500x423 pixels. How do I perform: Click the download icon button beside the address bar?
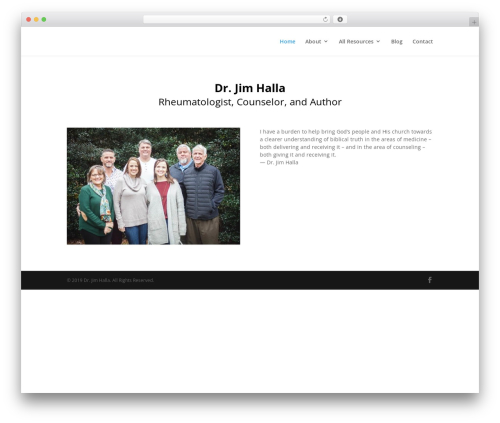[340, 20]
